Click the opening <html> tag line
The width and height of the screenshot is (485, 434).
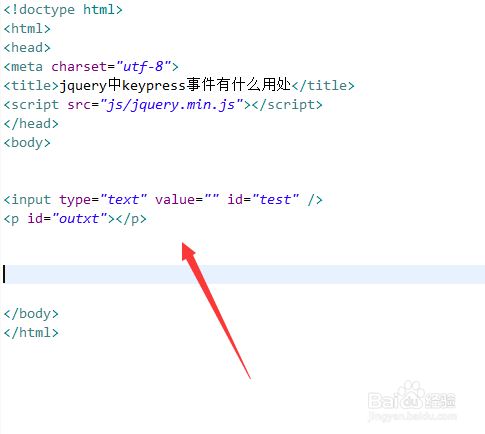click(x=27, y=29)
